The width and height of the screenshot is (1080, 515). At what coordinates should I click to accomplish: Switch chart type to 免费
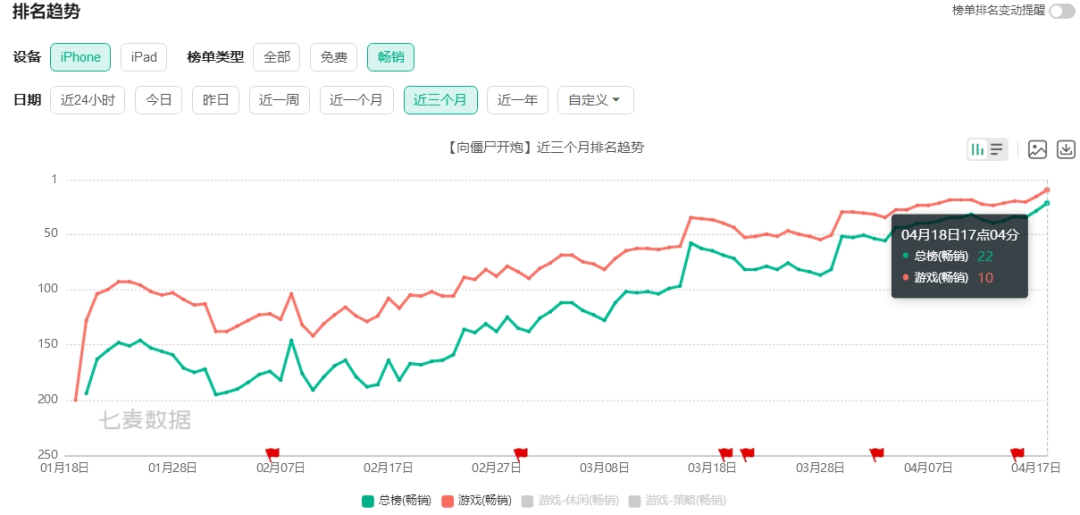click(334, 57)
